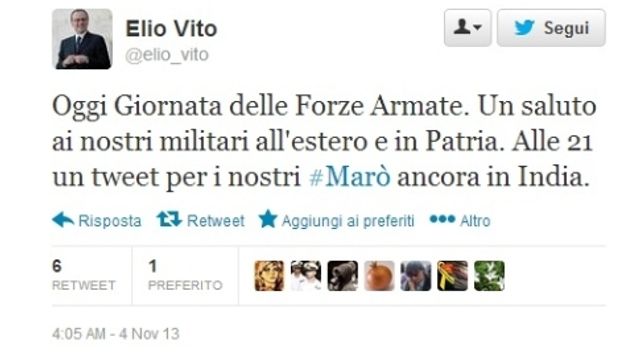Screen dimensions: 640x360
Task: Visit the @elio_vito handle link
Action: (167, 55)
